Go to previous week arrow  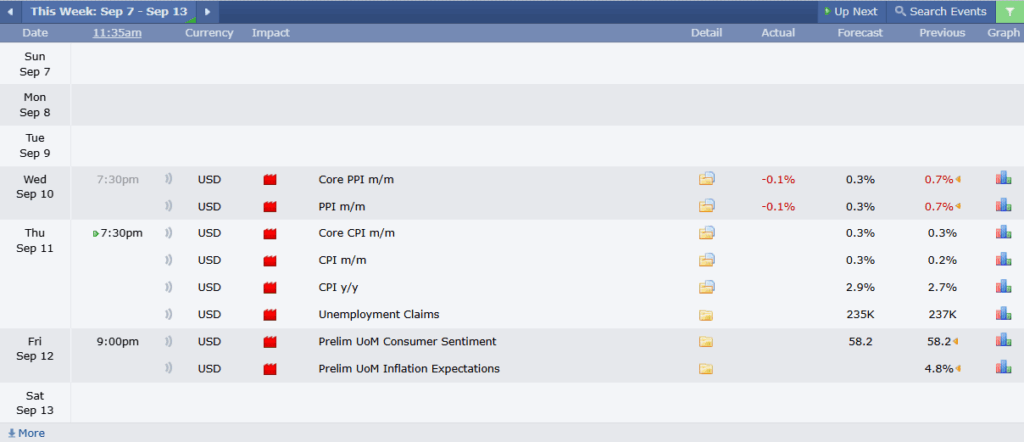coord(10,12)
